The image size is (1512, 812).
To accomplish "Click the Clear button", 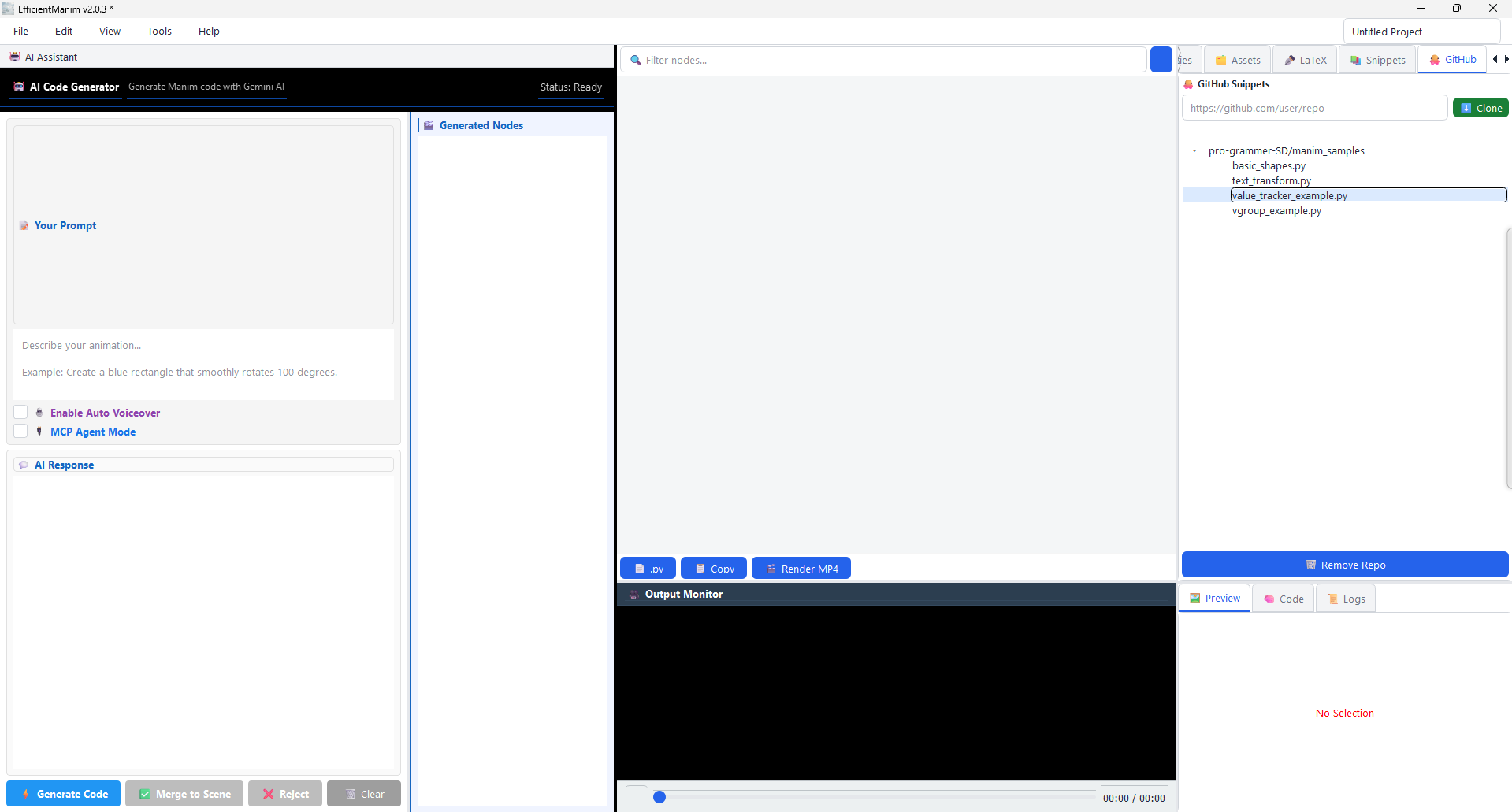I will click(364, 794).
